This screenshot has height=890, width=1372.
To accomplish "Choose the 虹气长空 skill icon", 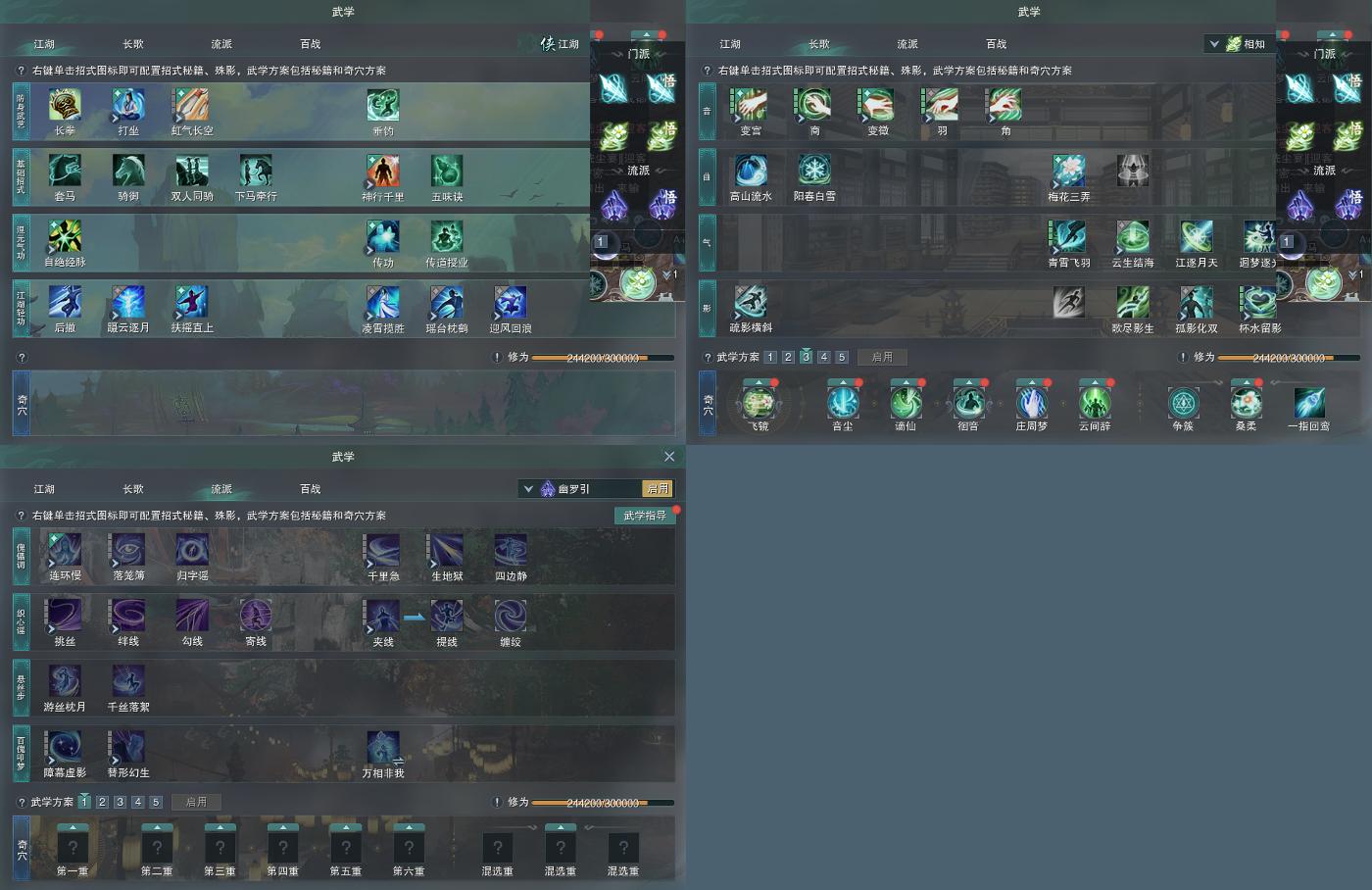I will coord(192,105).
